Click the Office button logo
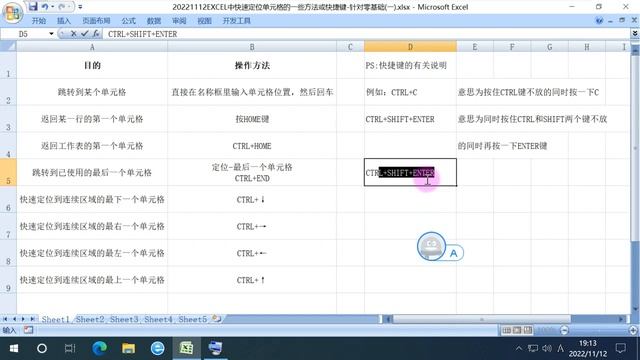The width and height of the screenshot is (640, 360). [12, 12]
